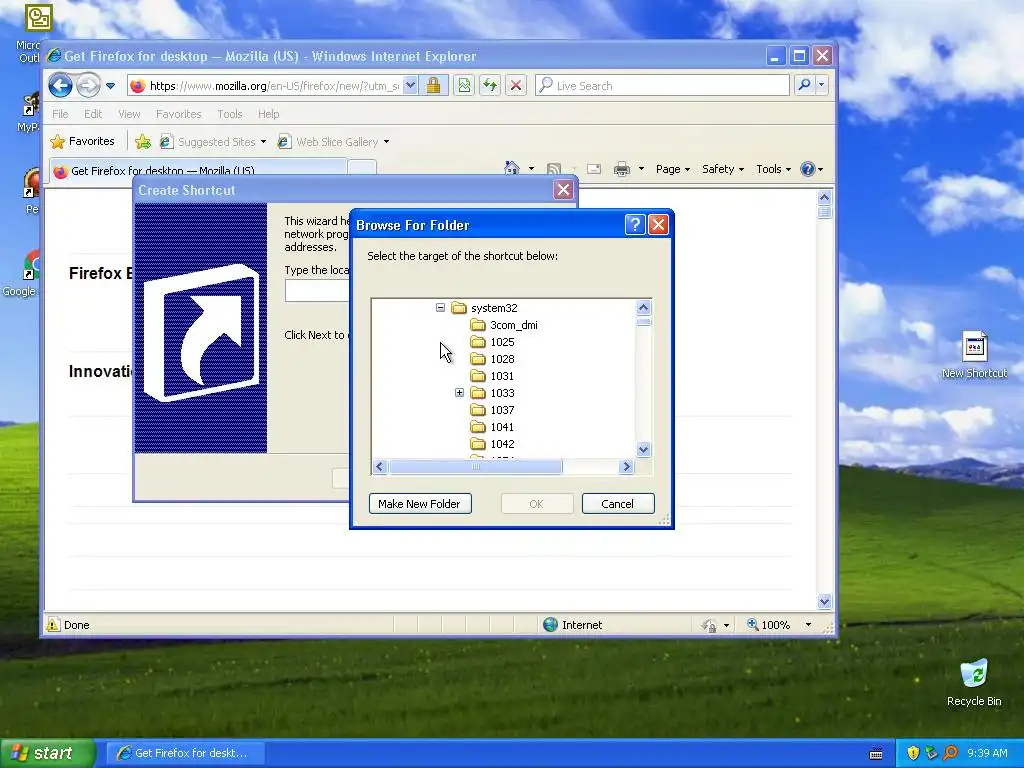
Task: Click the red Stop loading icon
Action: [516, 86]
